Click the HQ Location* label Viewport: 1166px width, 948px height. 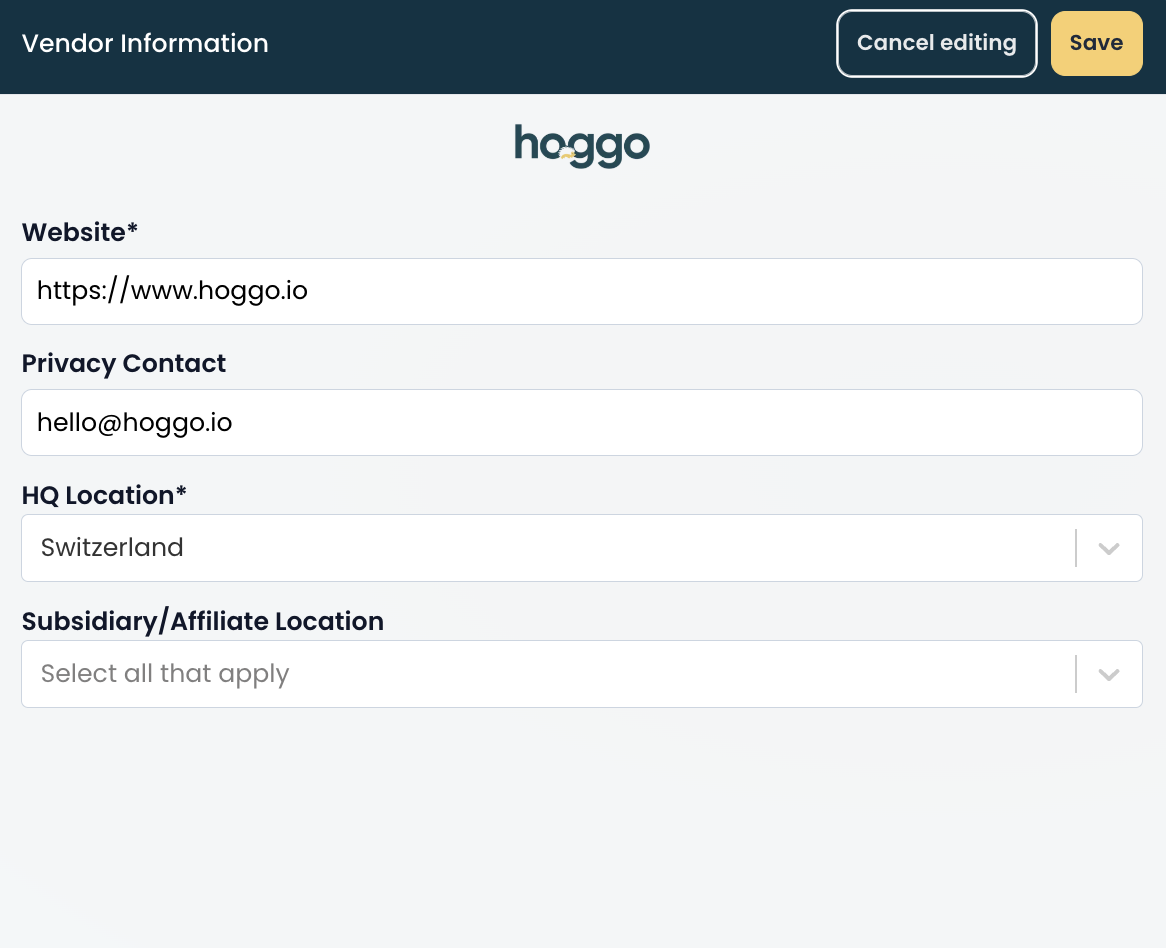click(x=103, y=495)
